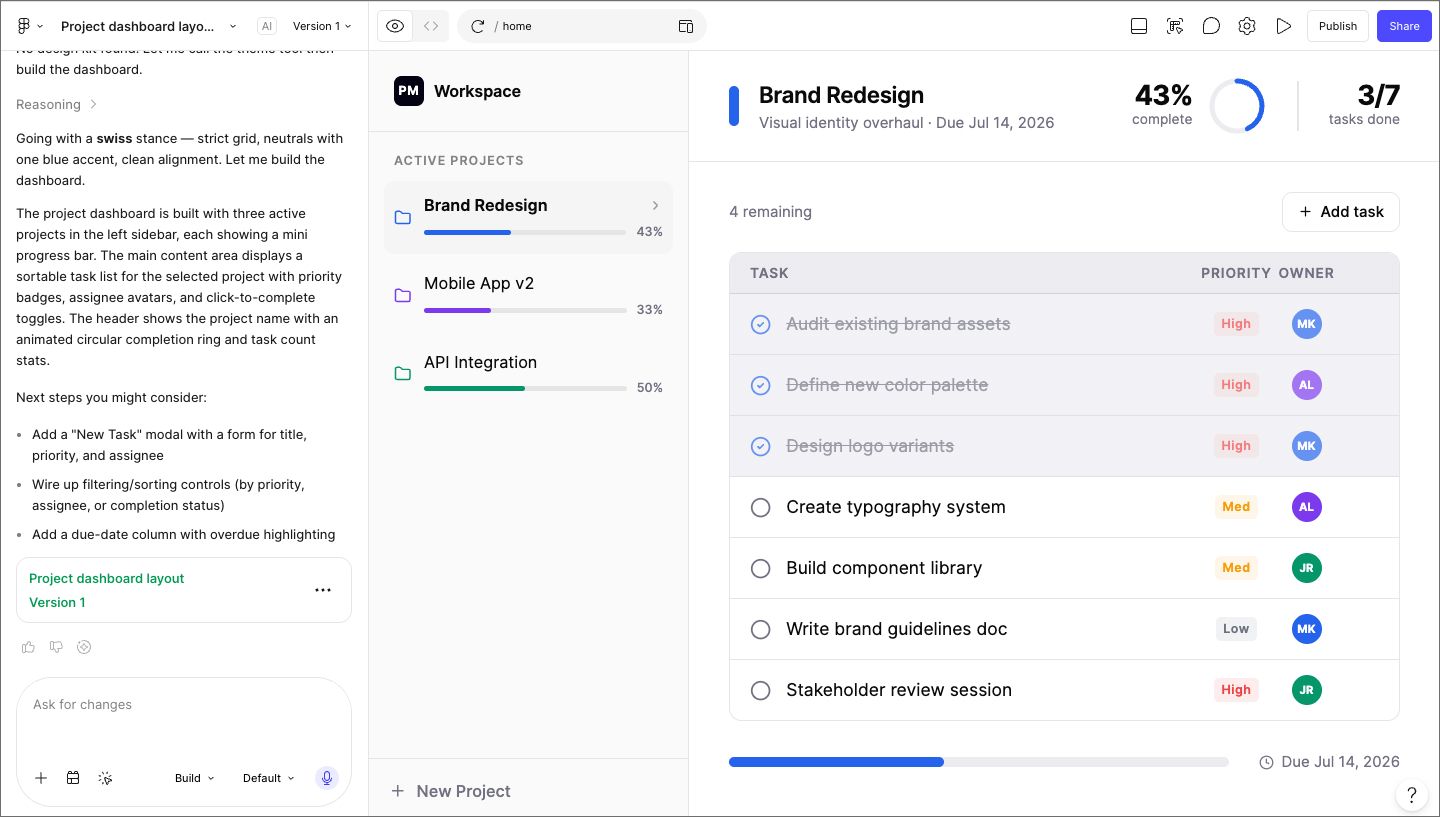Click the AI badge in header

(x=267, y=26)
